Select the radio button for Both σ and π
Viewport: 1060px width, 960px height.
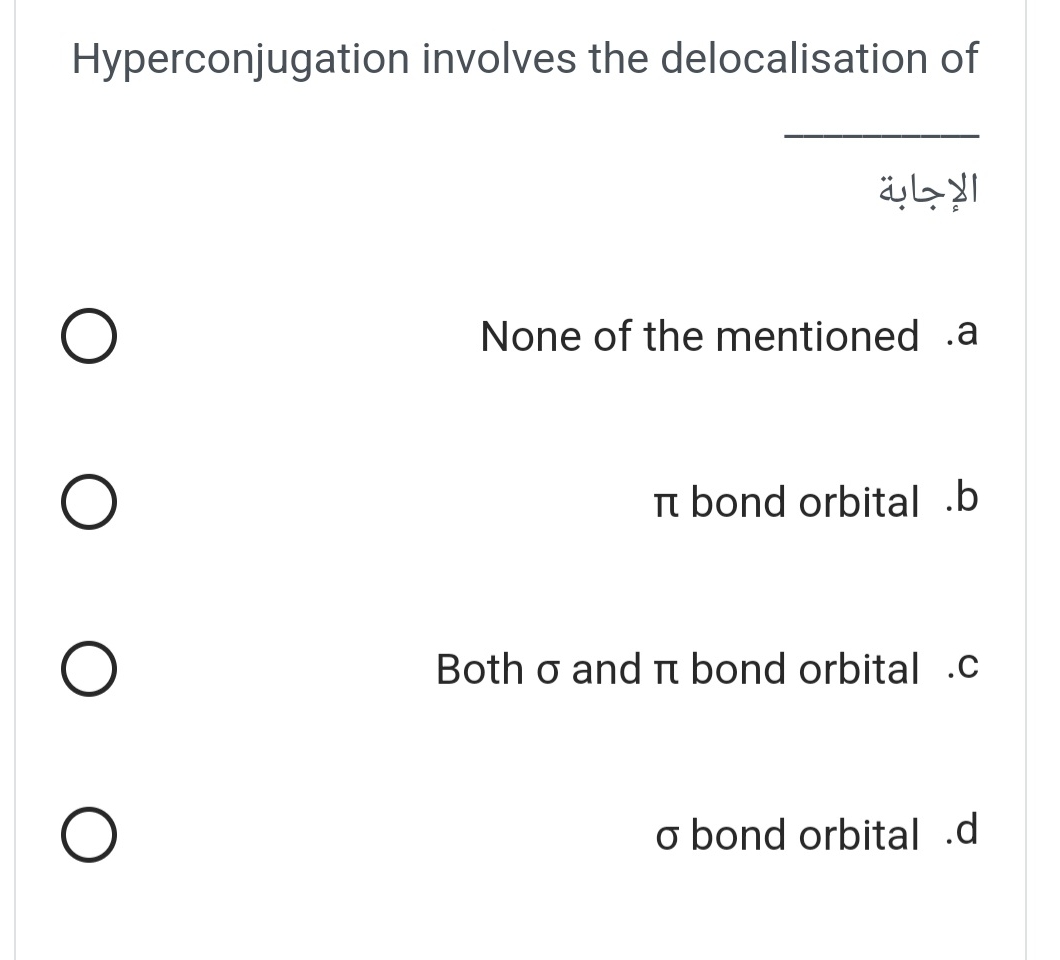(88, 669)
